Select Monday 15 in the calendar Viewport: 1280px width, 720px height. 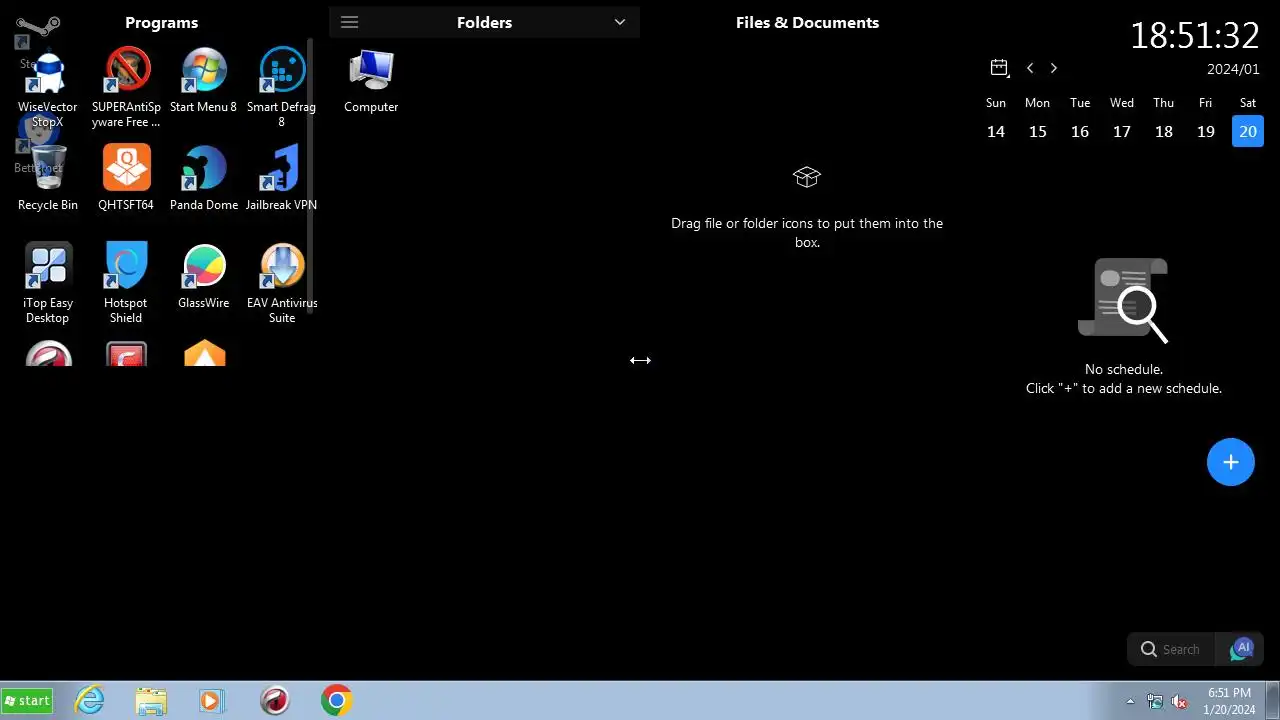(1038, 131)
